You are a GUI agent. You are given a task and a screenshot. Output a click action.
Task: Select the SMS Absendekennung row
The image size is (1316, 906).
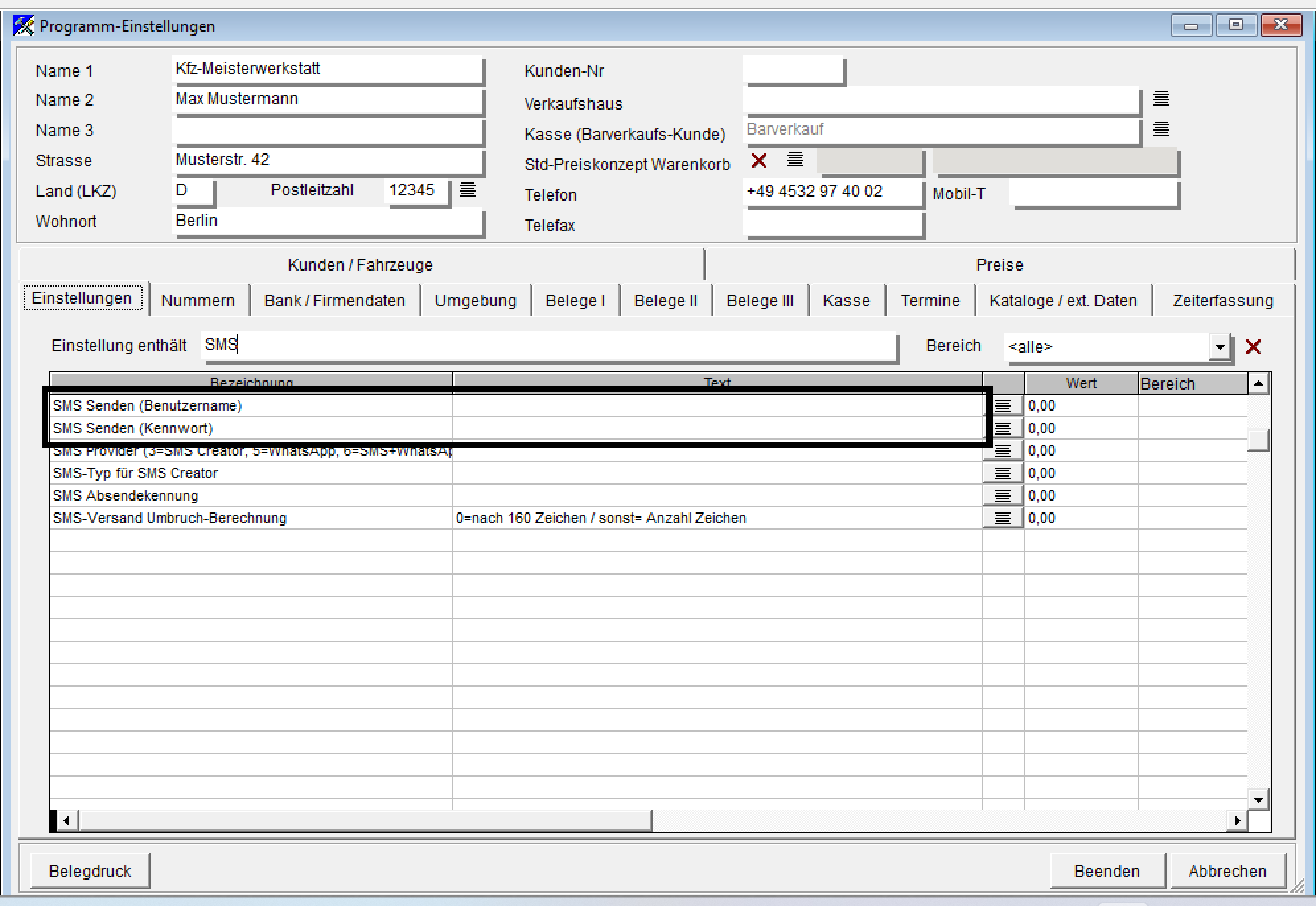coord(648,496)
